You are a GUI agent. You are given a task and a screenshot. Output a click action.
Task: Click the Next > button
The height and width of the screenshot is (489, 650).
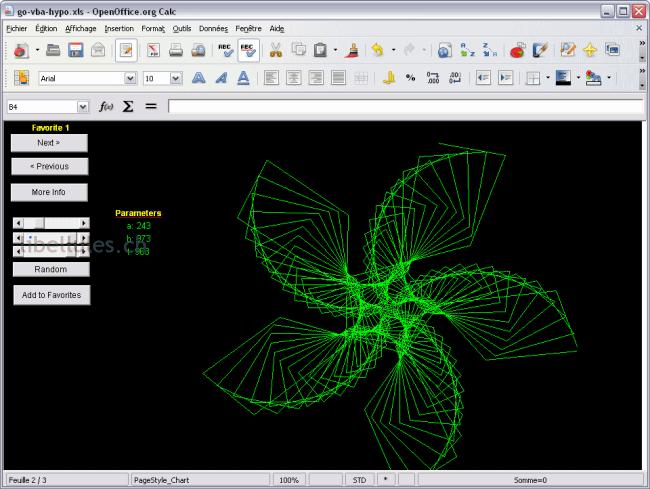(x=49, y=143)
